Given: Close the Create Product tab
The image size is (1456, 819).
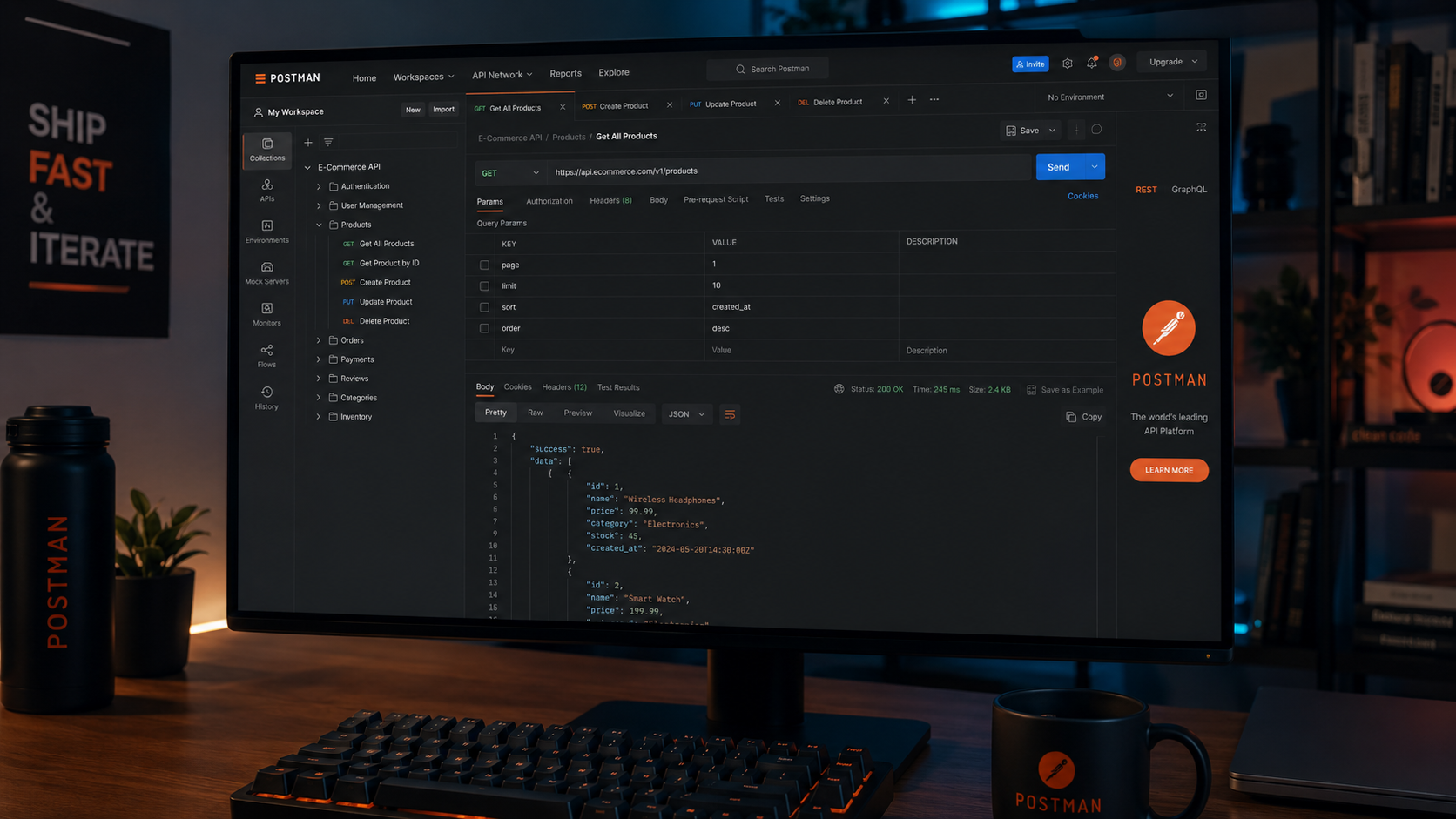Looking at the screenshot, I should coord(670,104).
